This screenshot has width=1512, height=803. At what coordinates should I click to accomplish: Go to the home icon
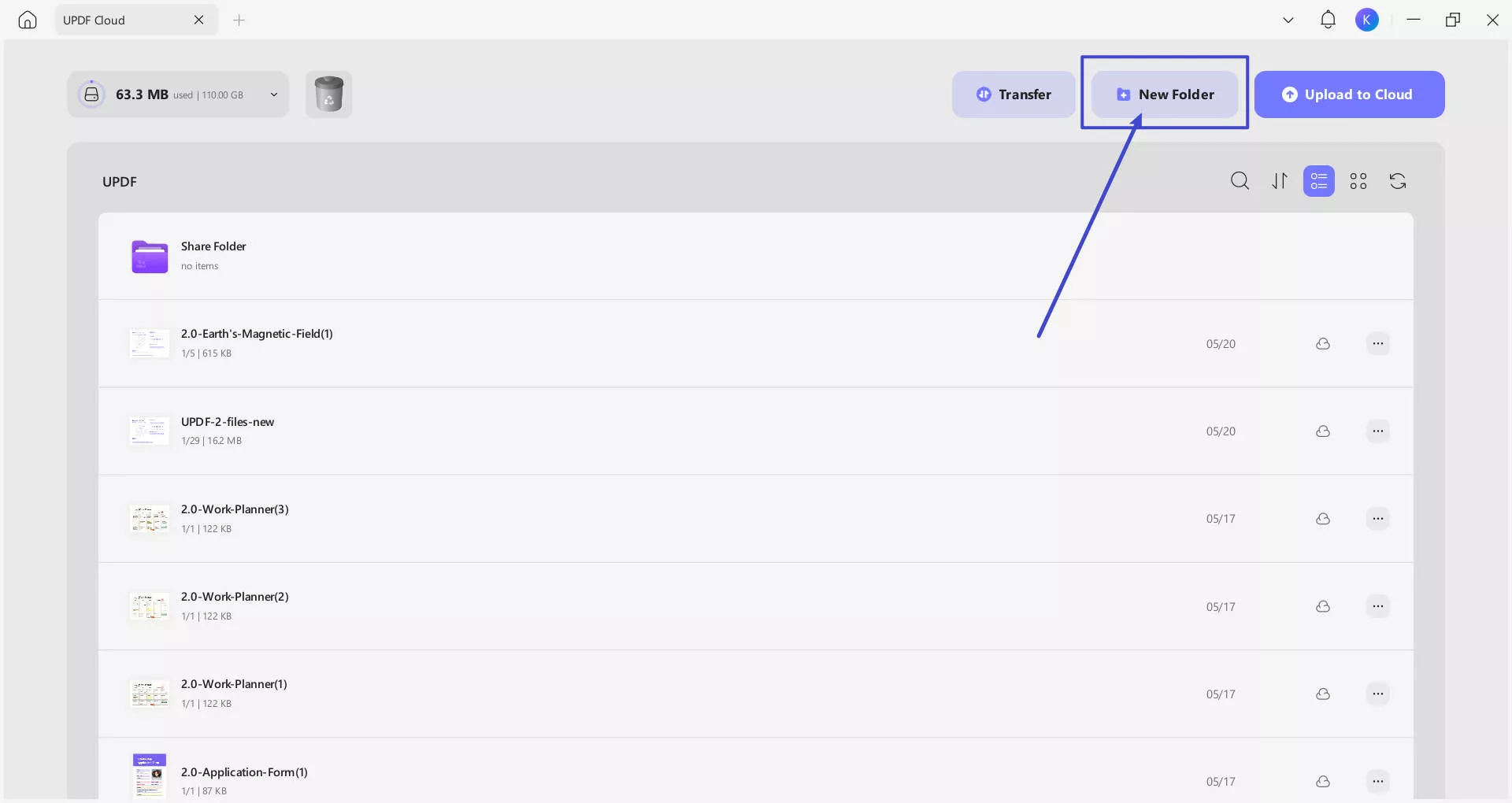click(28, 20)
